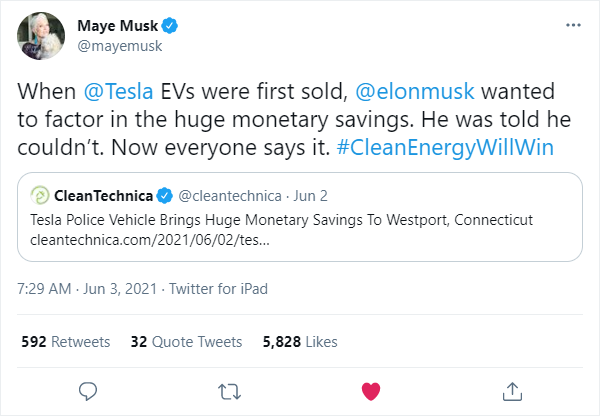600x416 pixels.
Task: Click the Maye Musk display name
Action: tap(117, 26)
